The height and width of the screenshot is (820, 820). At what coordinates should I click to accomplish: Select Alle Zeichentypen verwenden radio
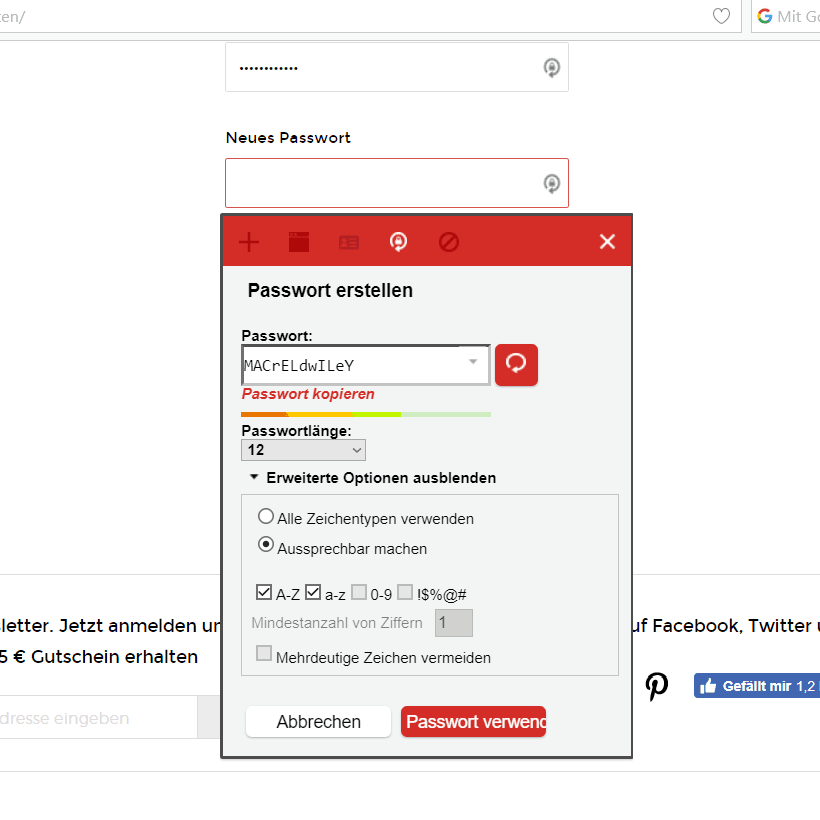tap(266, 517)
